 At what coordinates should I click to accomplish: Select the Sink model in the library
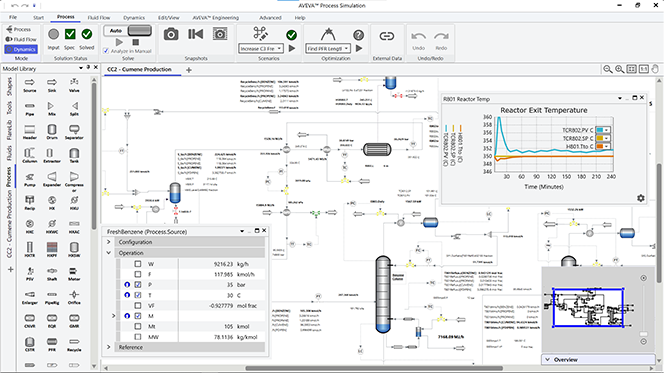pyautogui.click(x=52, y=85)
